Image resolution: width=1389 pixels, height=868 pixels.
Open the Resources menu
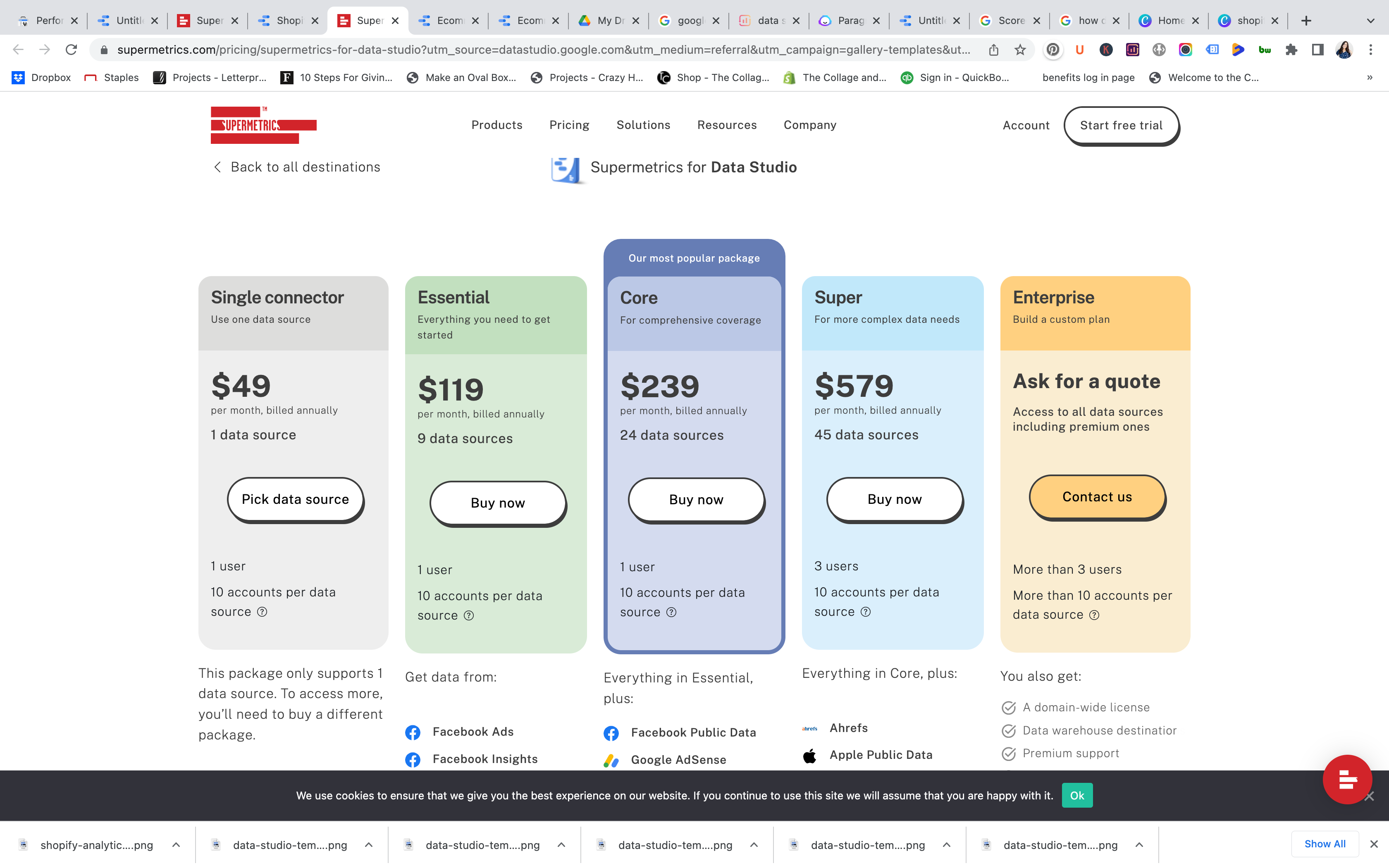click(x=727, y=125)
